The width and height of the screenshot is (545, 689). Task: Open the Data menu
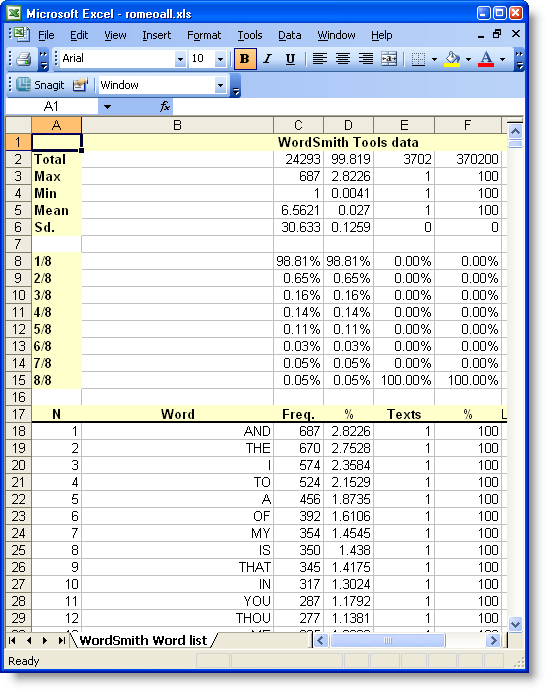coord(290,35)
